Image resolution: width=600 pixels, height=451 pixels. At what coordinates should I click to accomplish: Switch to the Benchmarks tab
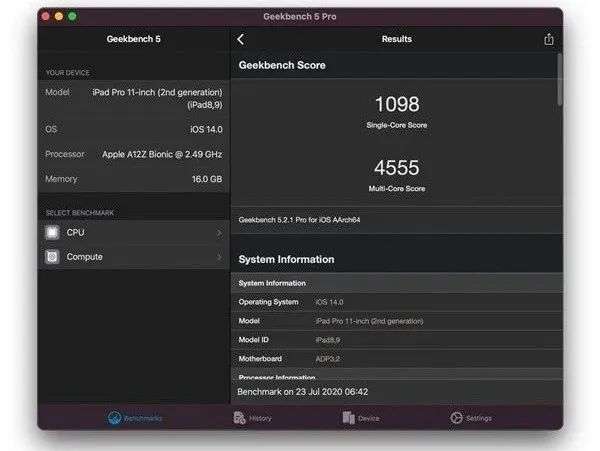tap(134, 418)
